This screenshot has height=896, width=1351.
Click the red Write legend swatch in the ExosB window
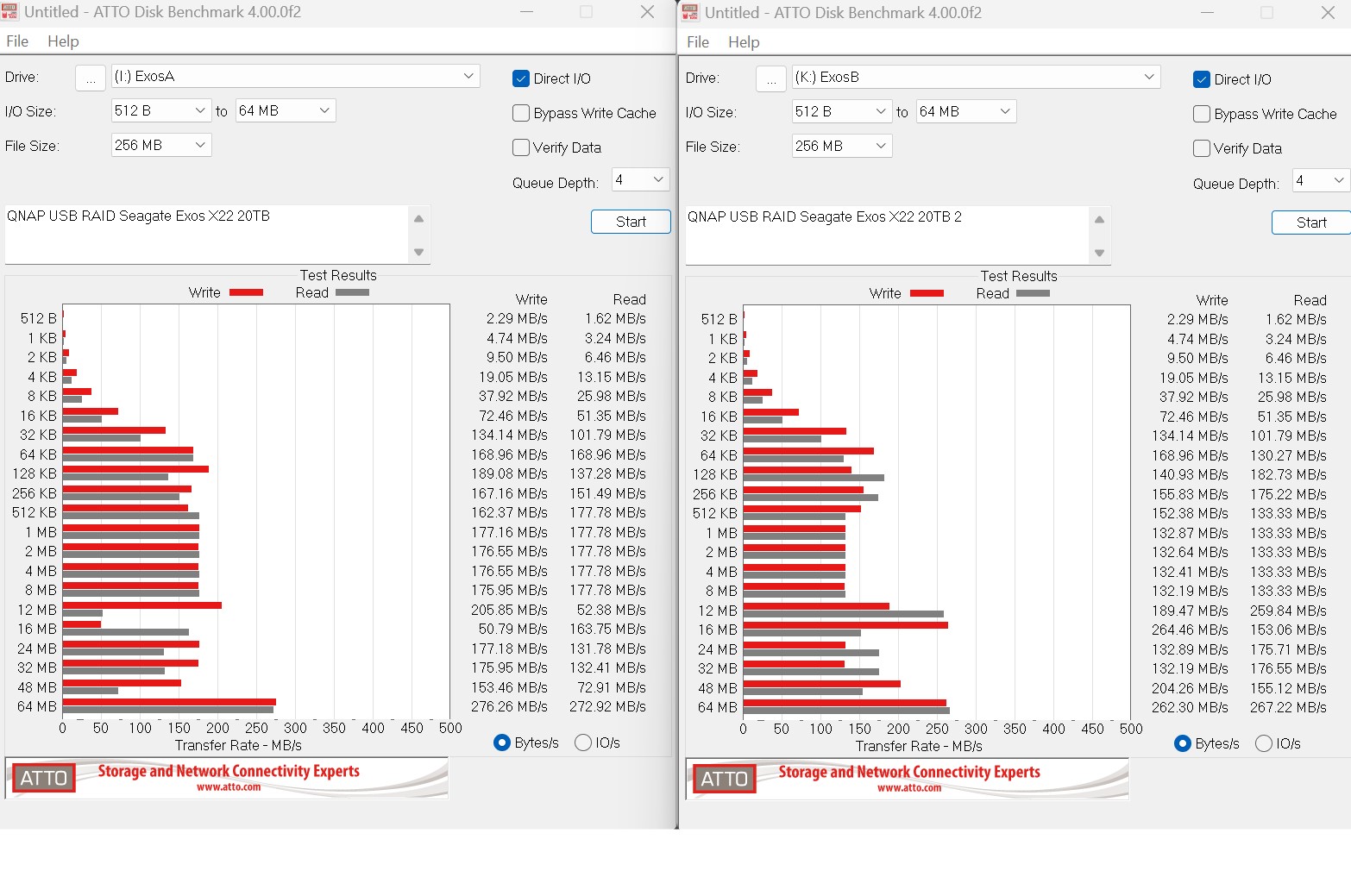[x=927, y=293]
